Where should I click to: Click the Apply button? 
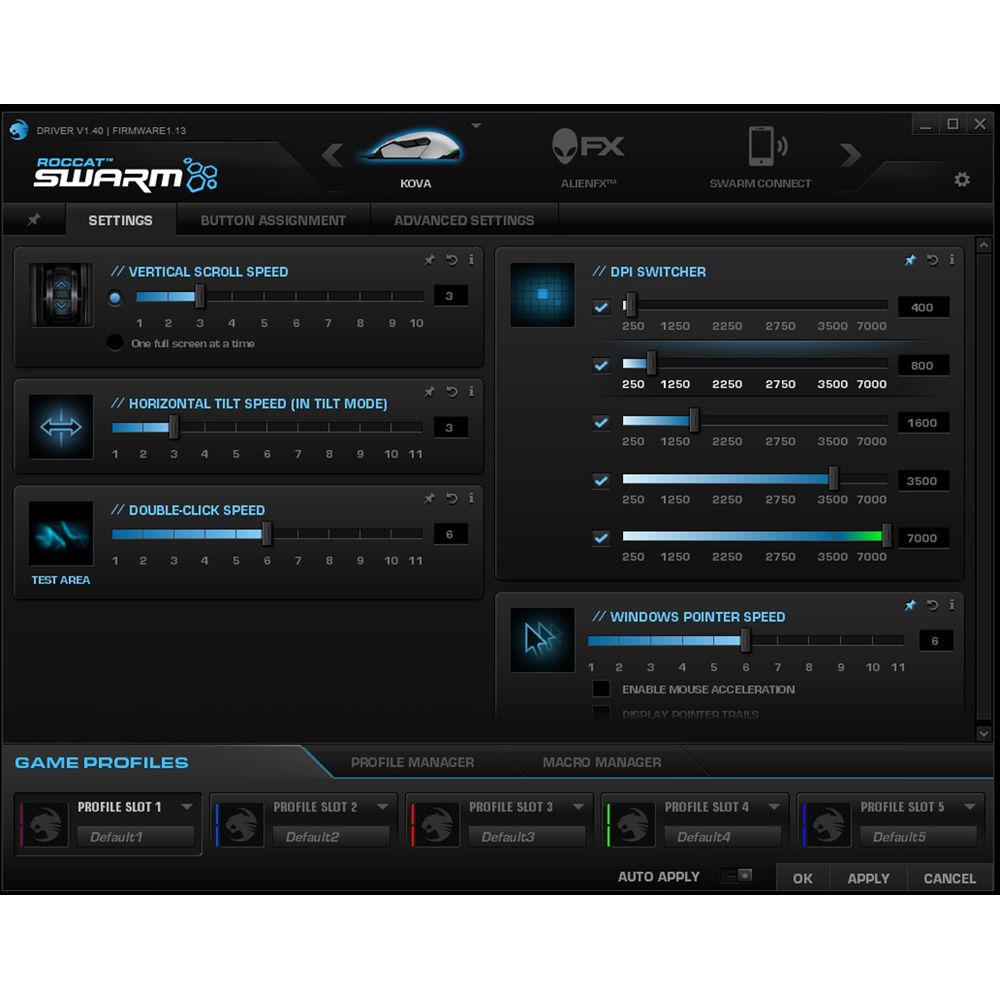tap(868, 878)
